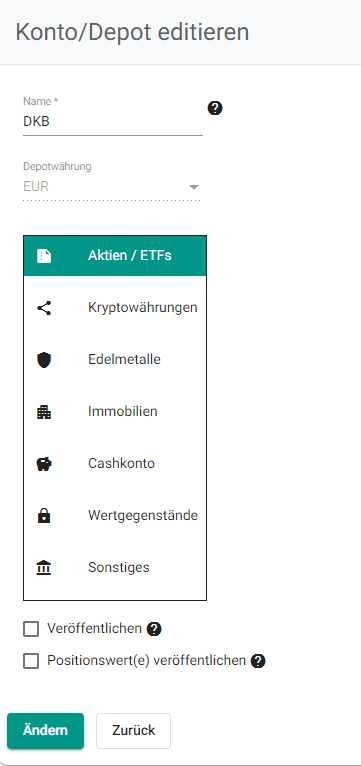Focus the Name input field containing DKB
The width and height of the screenshot is (361, 766).
(x=112, y=122)
